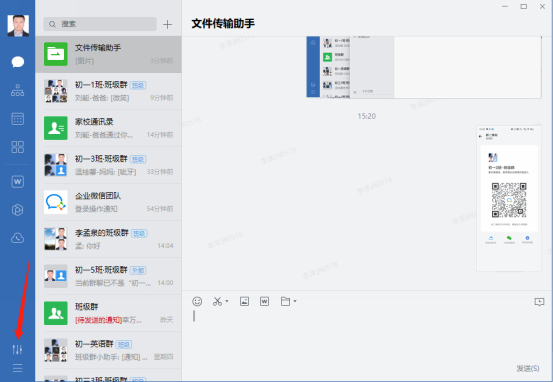Open the 初一3班·班级群 chat

point(108,165)
